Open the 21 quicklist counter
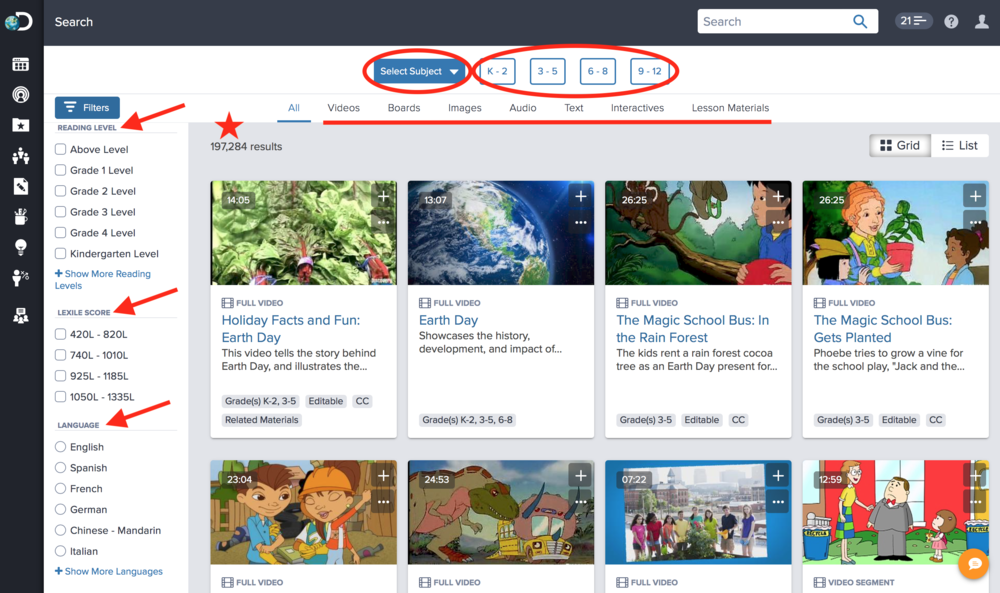Image resolution: width=1000 pixels, height=593 pixels. pos(913,21)
